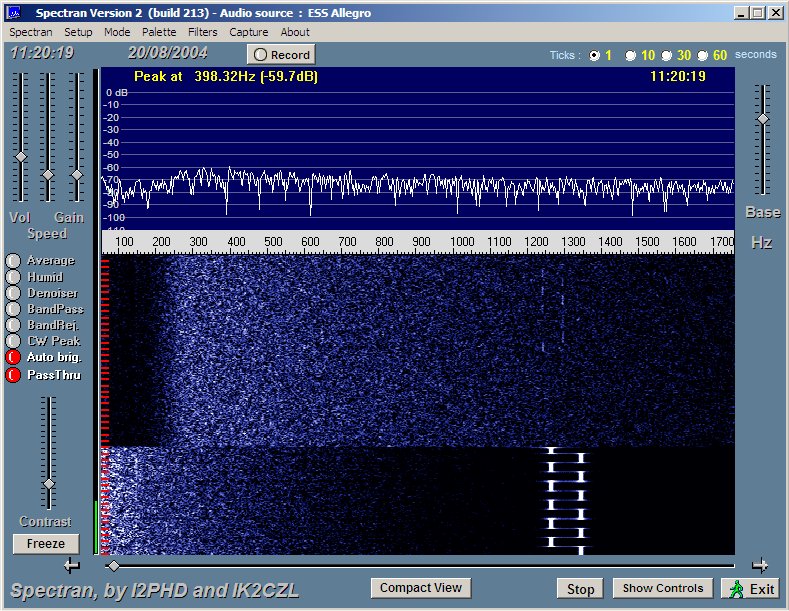Click the Spectran title bar app icon
789x611 pixels.
pyautogui.click(x=14, y=13)
